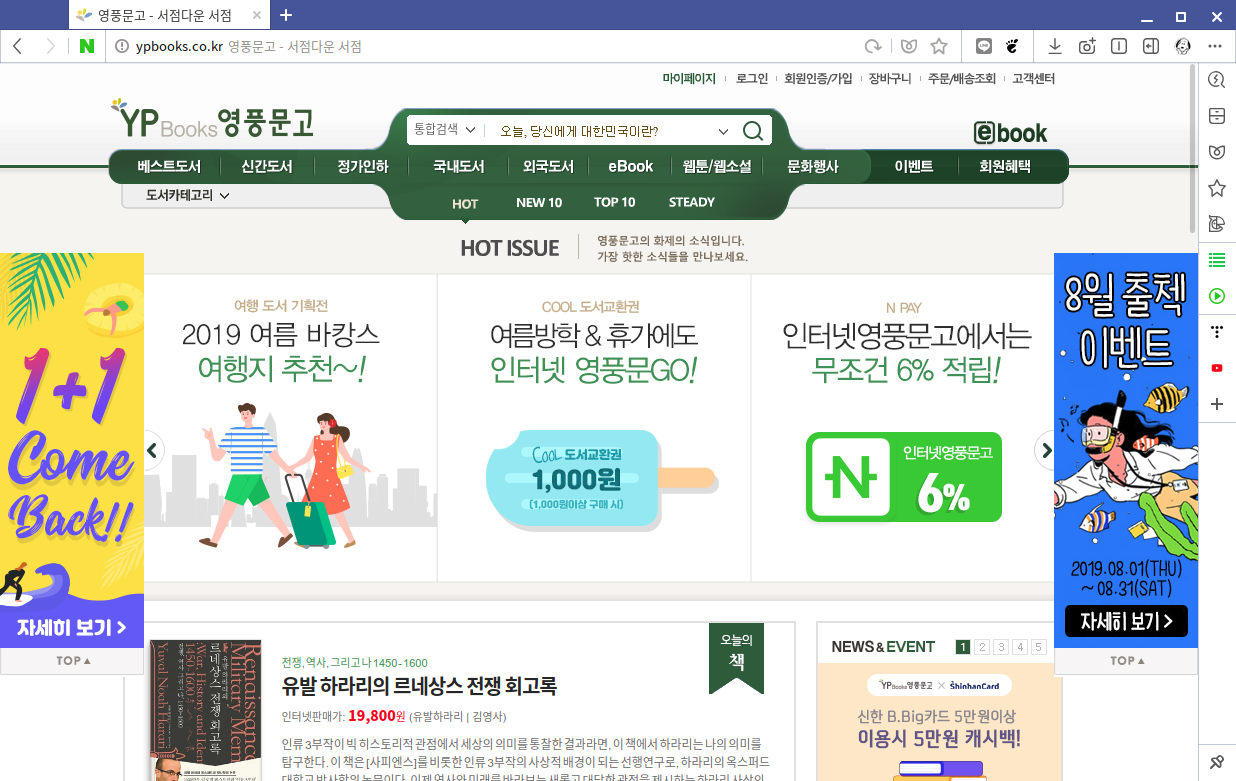Select NEWS & EVENT page 5

pos(1039,647)
